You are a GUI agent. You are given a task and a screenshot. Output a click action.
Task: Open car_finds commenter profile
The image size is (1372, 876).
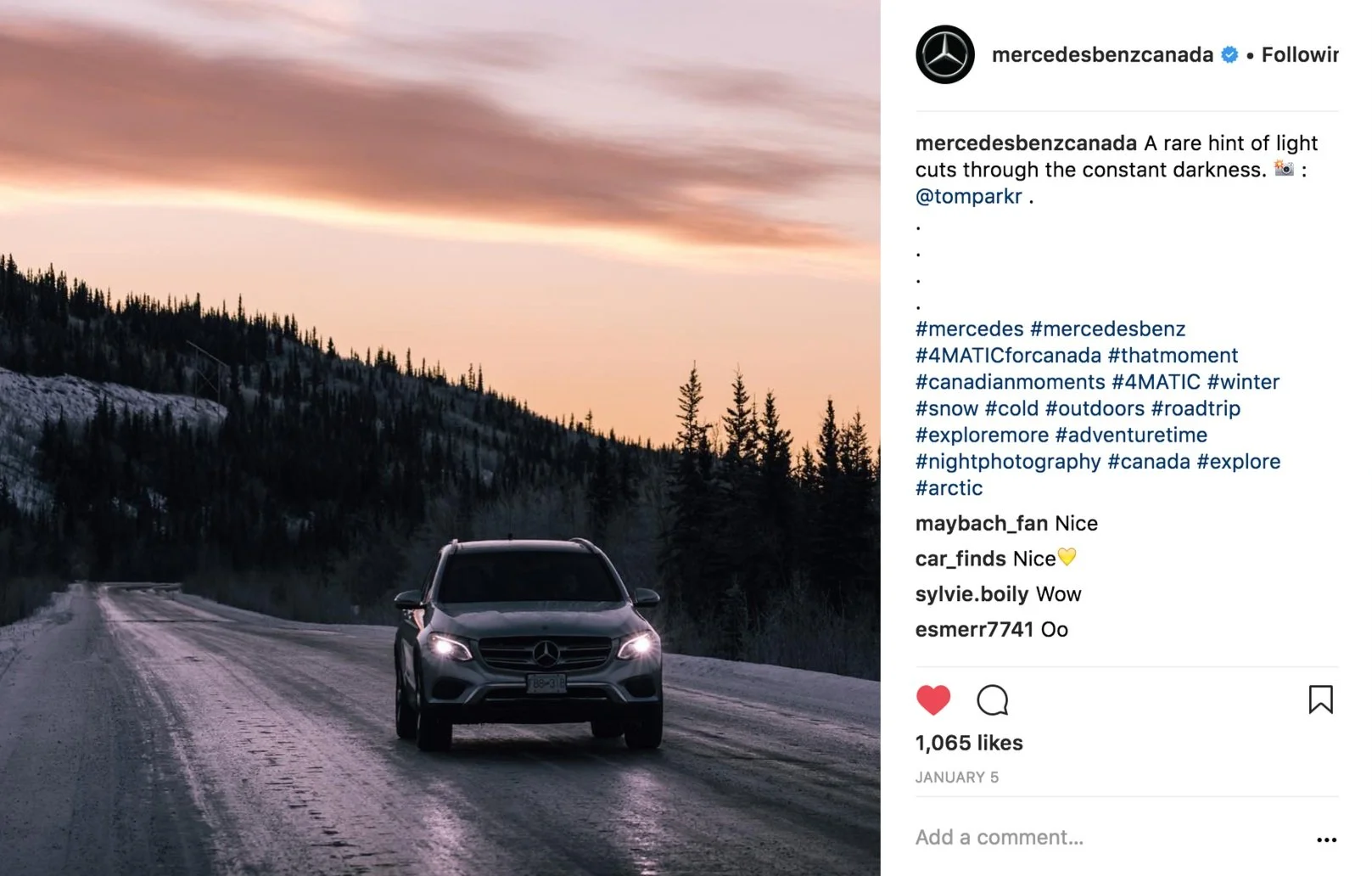pos(960,559)
